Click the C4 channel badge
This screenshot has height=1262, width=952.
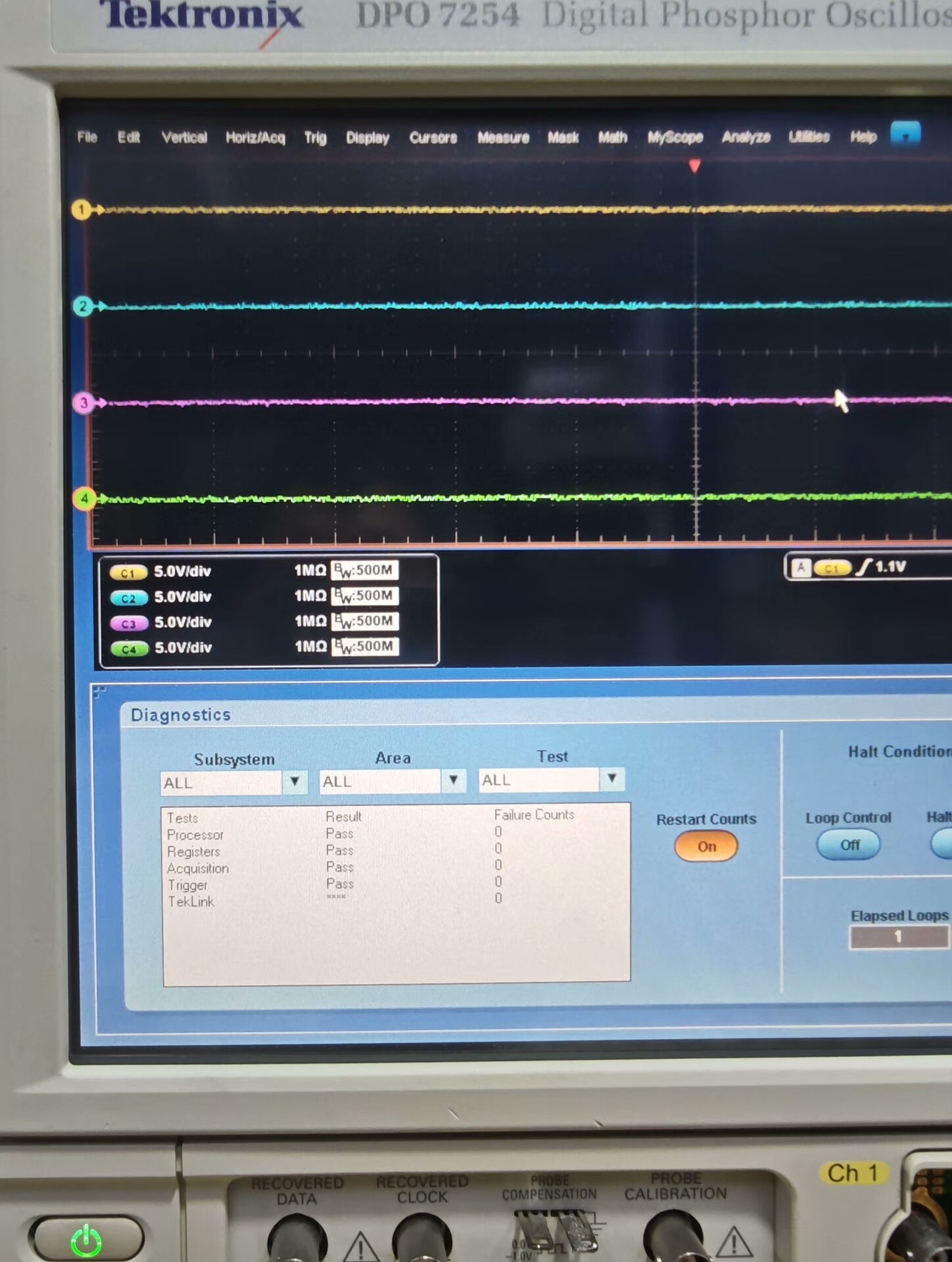coord(129,649)
